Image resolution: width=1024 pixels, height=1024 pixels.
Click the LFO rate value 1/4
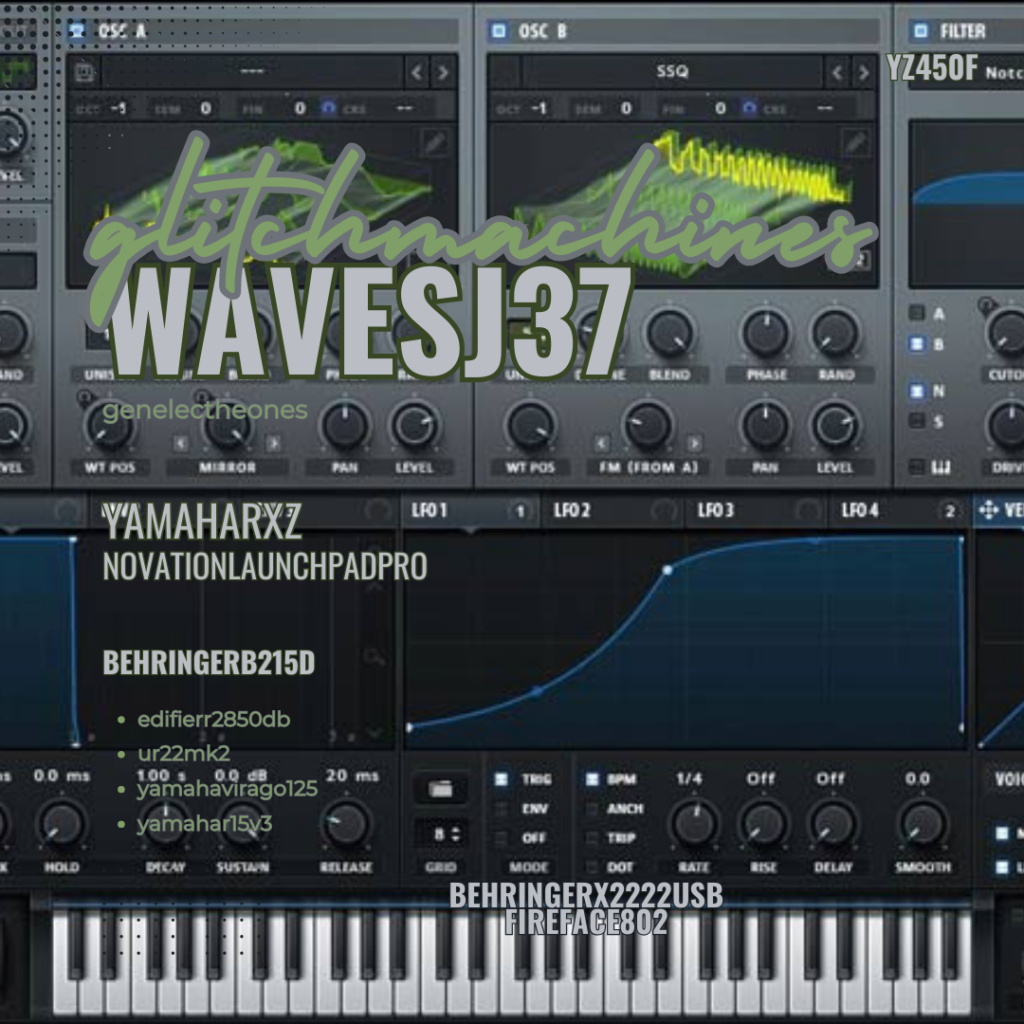[x=690, y=778]
